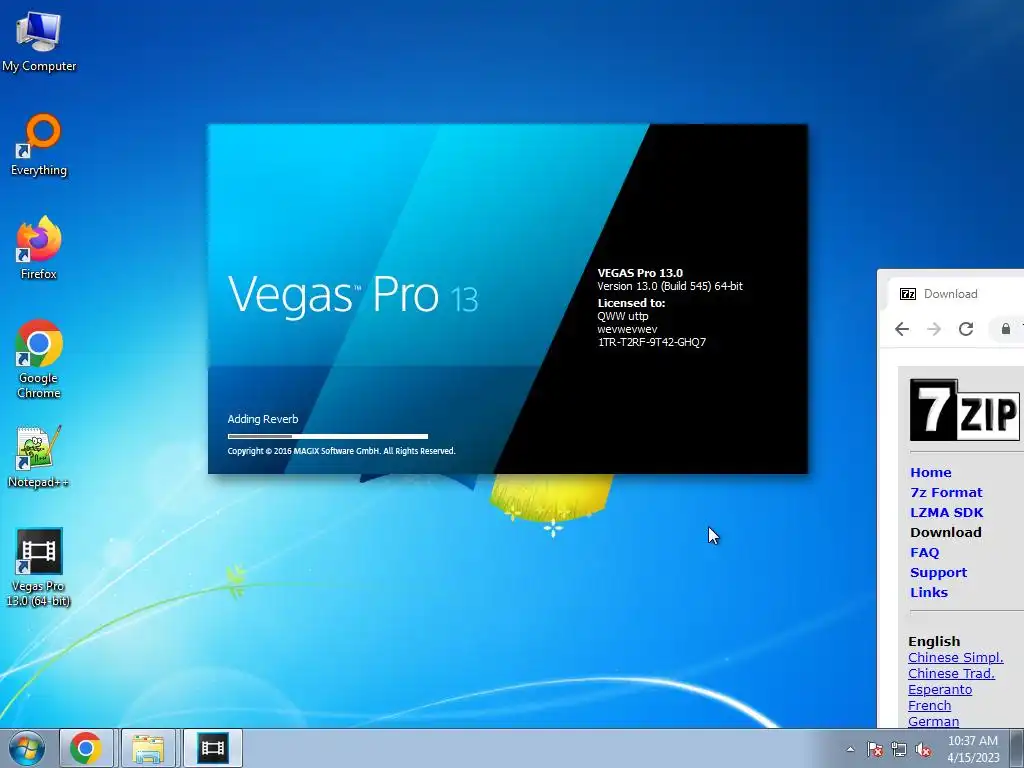Open the Home link on 7-Zip site
Viewport: 1024px width, 768px height.
point(931,472)
